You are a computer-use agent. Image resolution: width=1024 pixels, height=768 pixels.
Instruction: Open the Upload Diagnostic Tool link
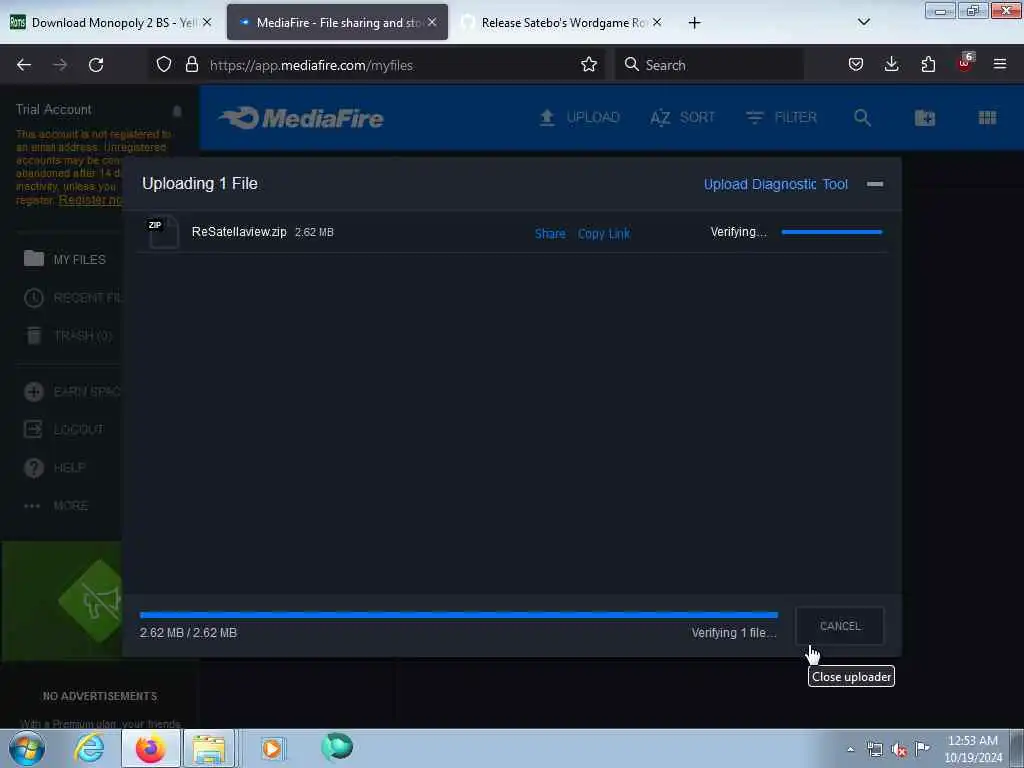pos(776,184)
